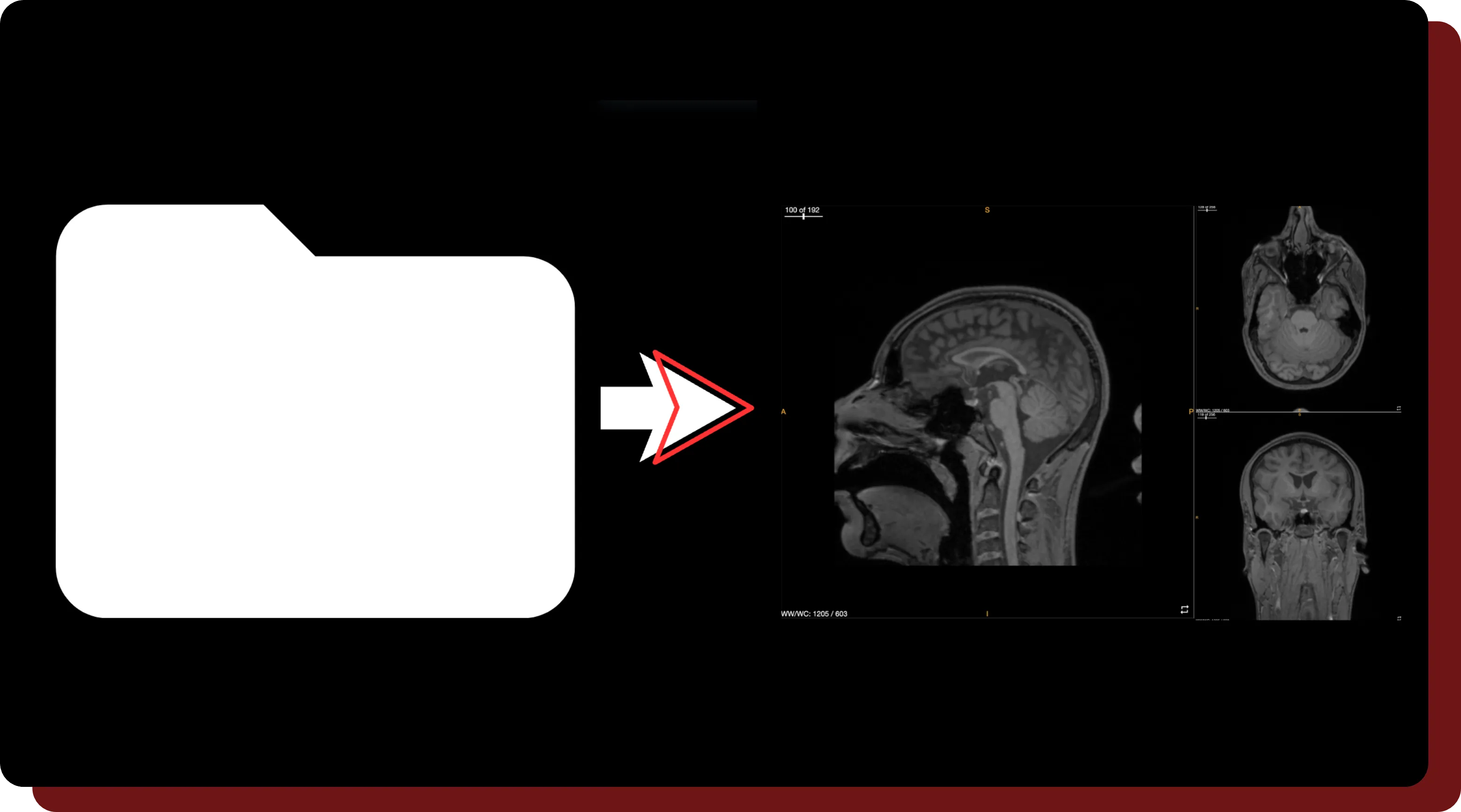This screenshot has width=1461, height=812.
Task: Click the 128 of 256 axial slice slider
Action: pos(1206,210)
